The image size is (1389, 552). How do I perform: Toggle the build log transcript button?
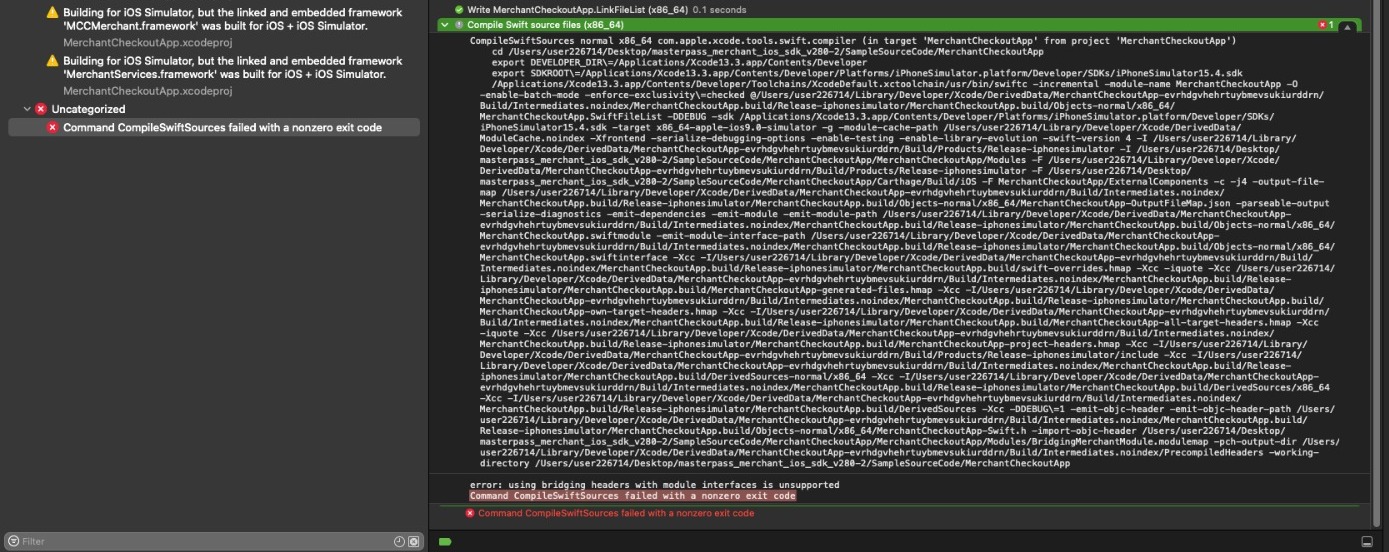(x=1347, y=25)
